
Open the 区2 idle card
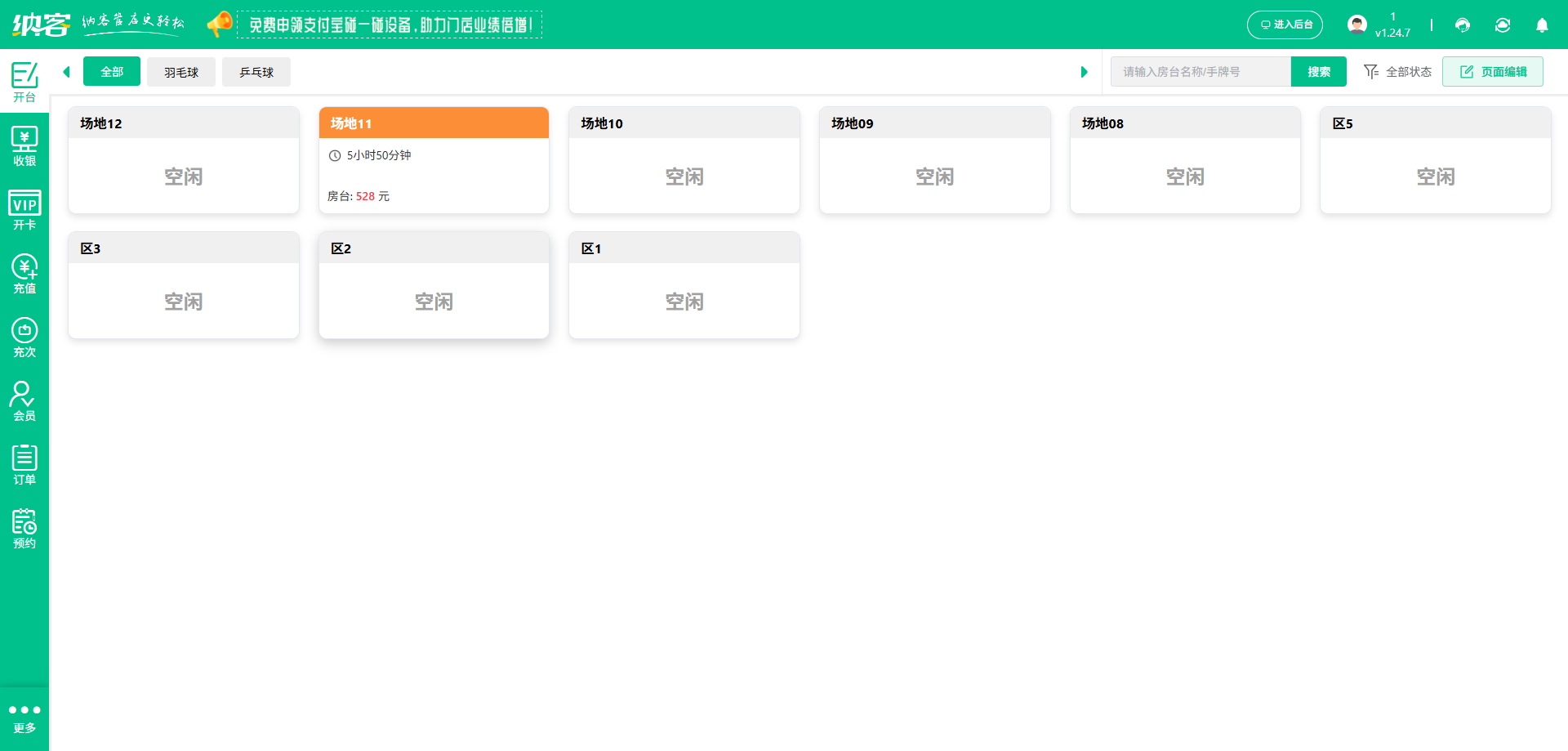pos(434,285)
